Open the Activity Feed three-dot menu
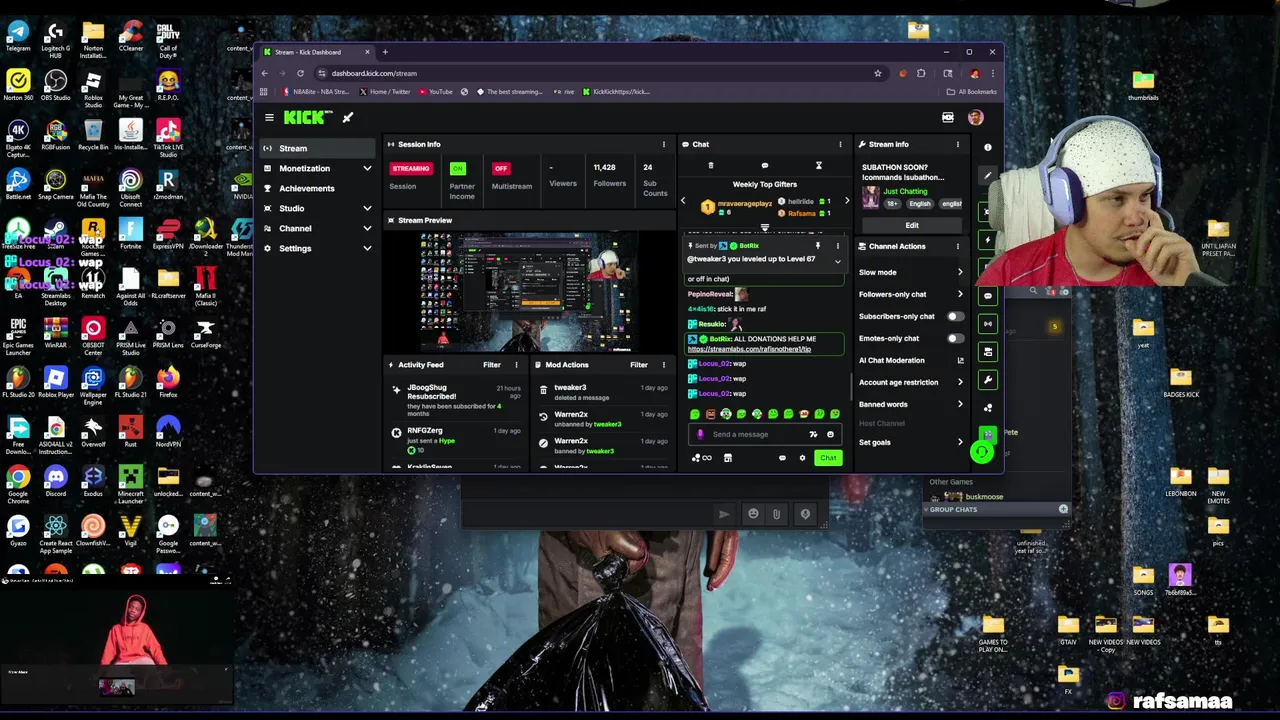This screenshot has height=720, width=1280. coord(516,365)
